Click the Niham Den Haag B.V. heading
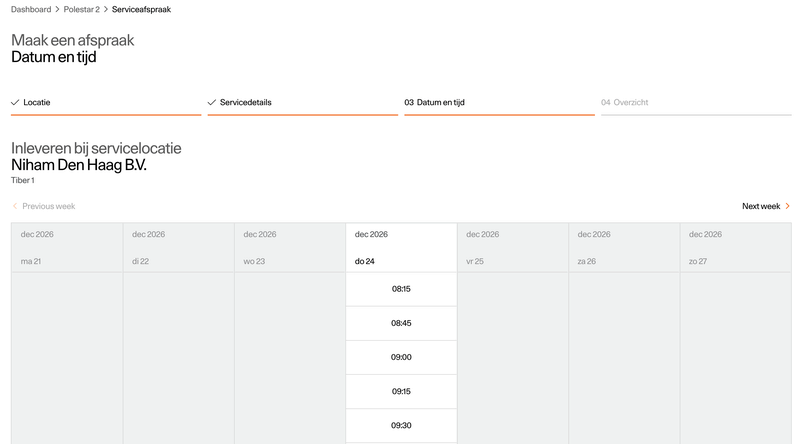The image size is (800, 444). (79, 165)
